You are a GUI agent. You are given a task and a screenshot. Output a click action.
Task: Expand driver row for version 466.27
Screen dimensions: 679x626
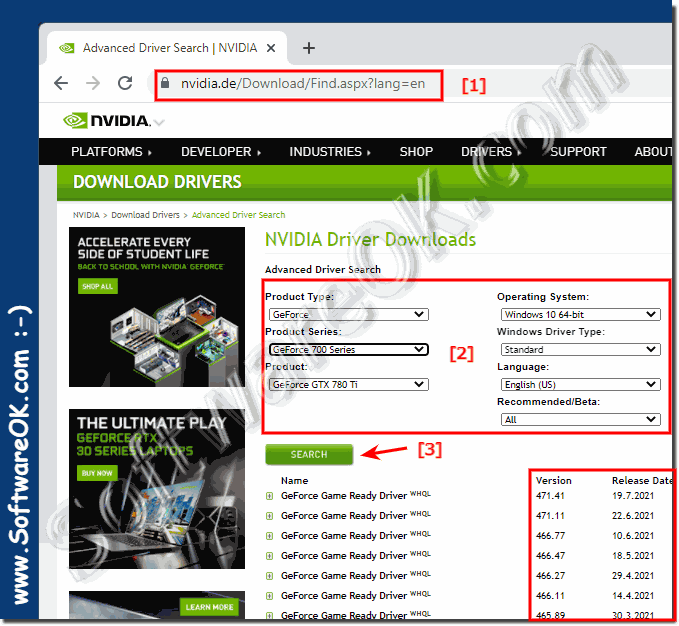click(269, 576)
